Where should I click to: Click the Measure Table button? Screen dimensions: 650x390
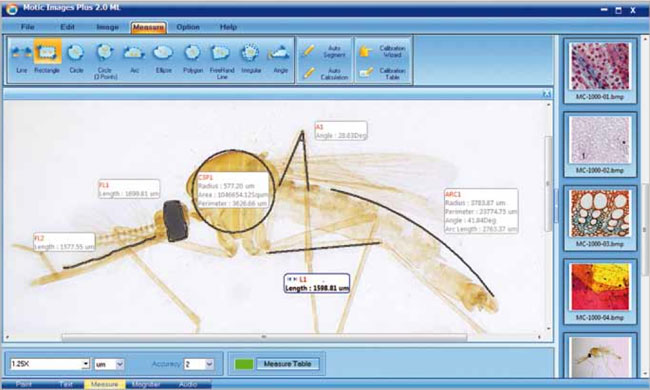click(x=287, y=364)
